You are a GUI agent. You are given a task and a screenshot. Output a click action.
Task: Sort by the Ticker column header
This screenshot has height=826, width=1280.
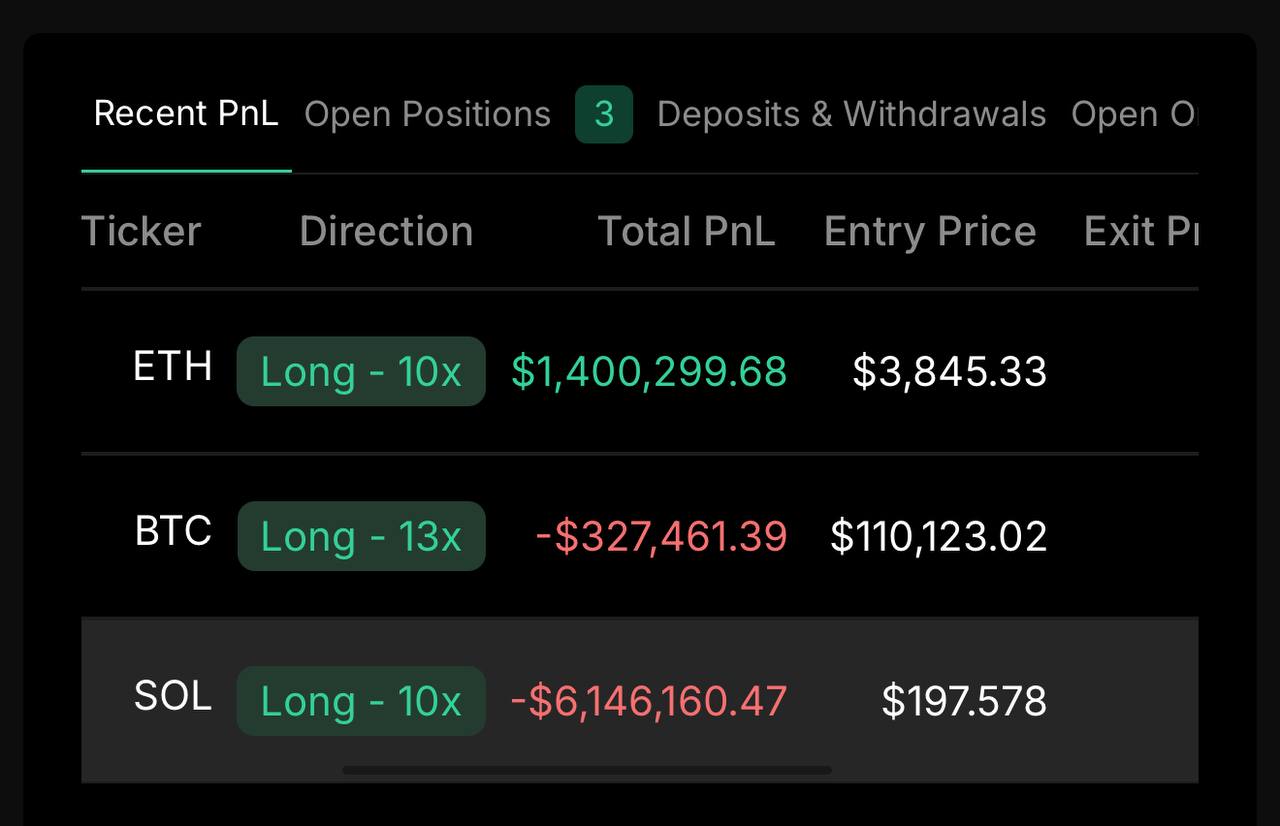coord(141,232)
